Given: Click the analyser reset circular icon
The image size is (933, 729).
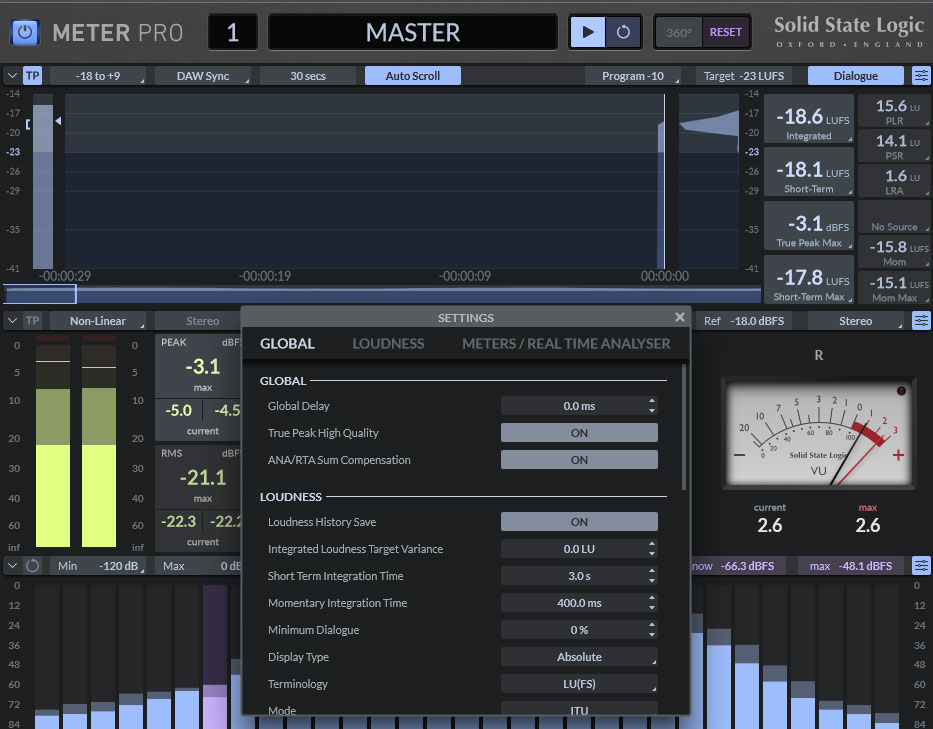Looking at the screenshot, I should [32, 566].
